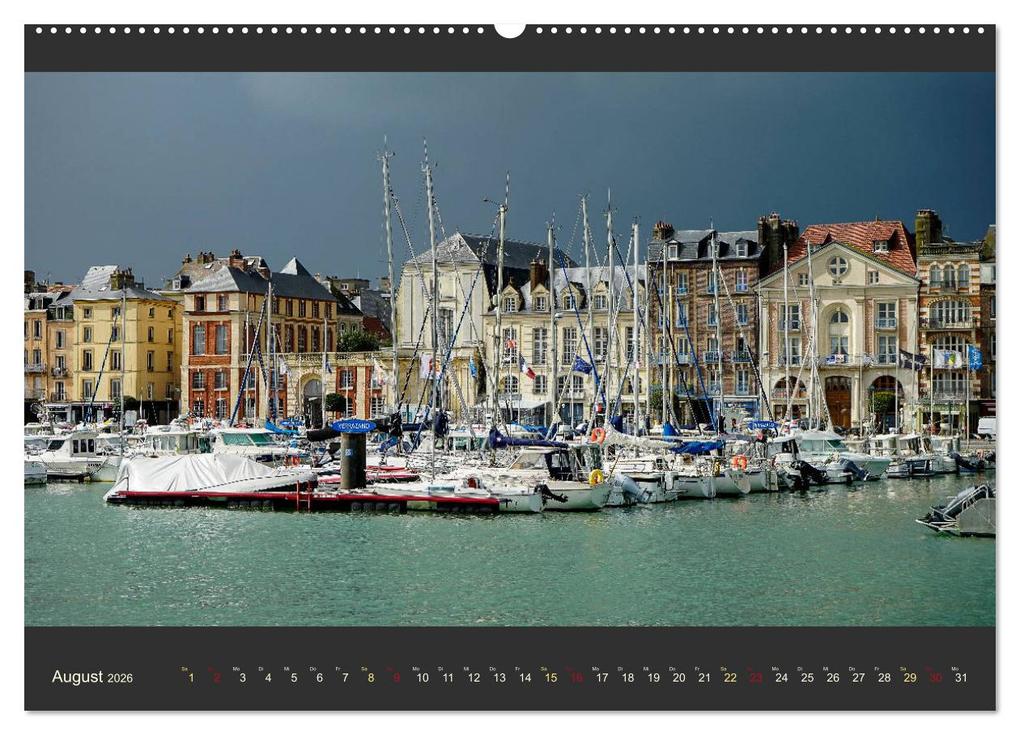Click the hanging notch at the top center
The height and width of the screenshot is (735, 1020).
(510, 30)
